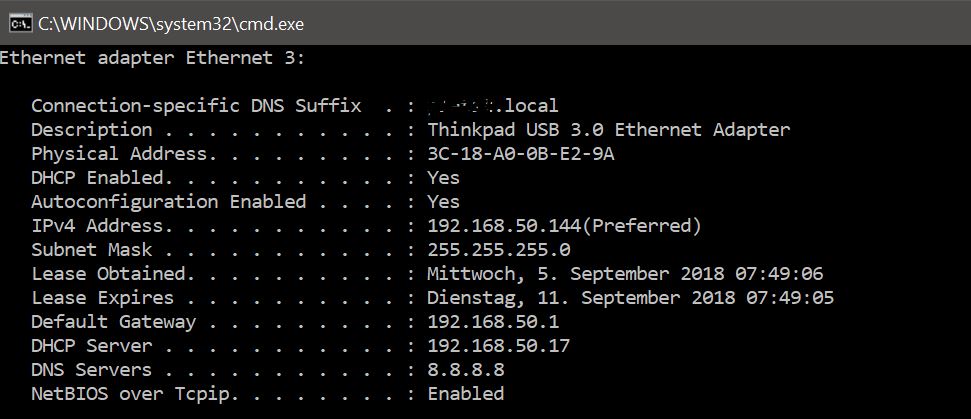
Task: Open the cmd.exe system menu icon
Action: pos(20,24)
